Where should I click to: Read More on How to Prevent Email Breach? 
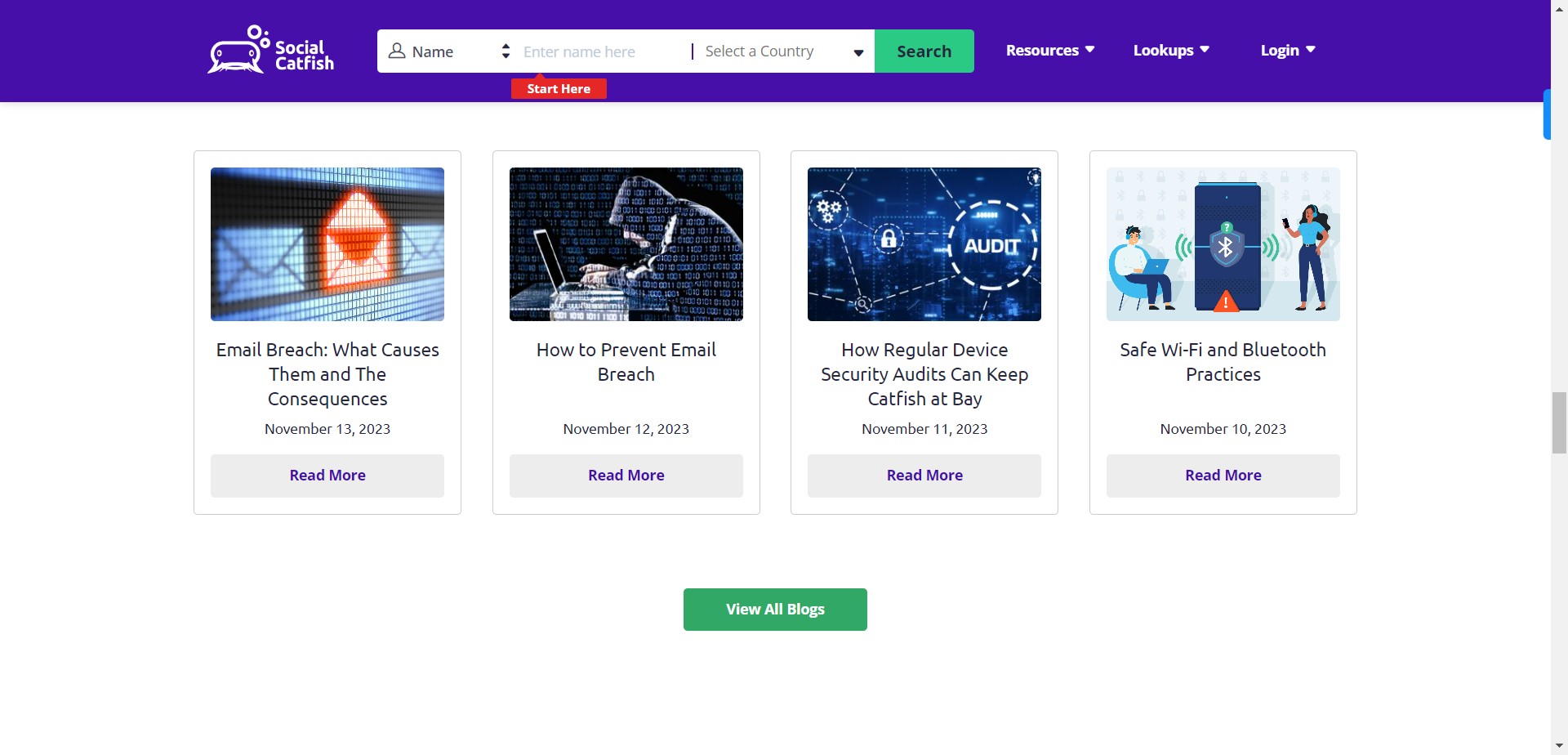626,476
